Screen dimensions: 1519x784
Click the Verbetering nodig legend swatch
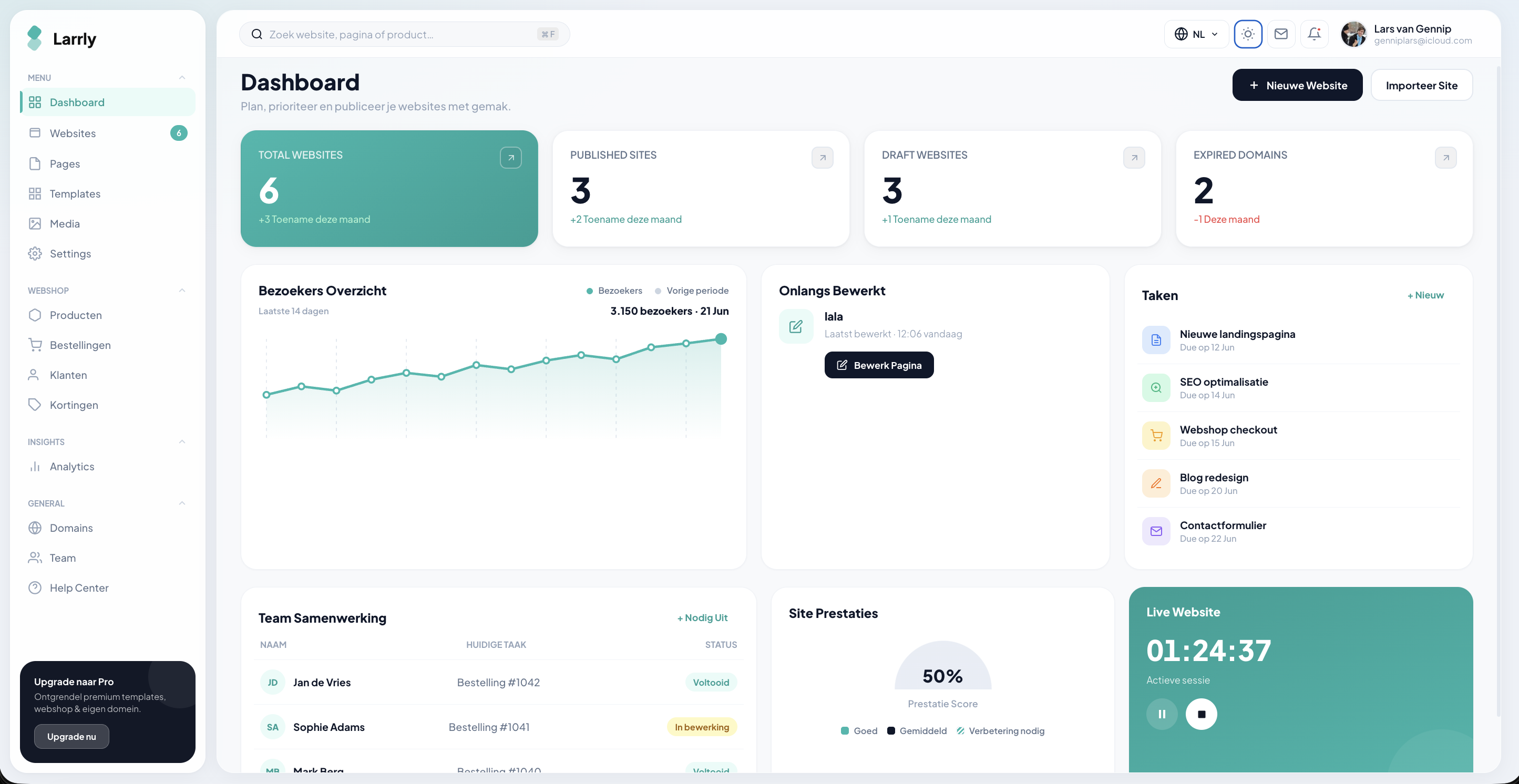tap(960, 731)
